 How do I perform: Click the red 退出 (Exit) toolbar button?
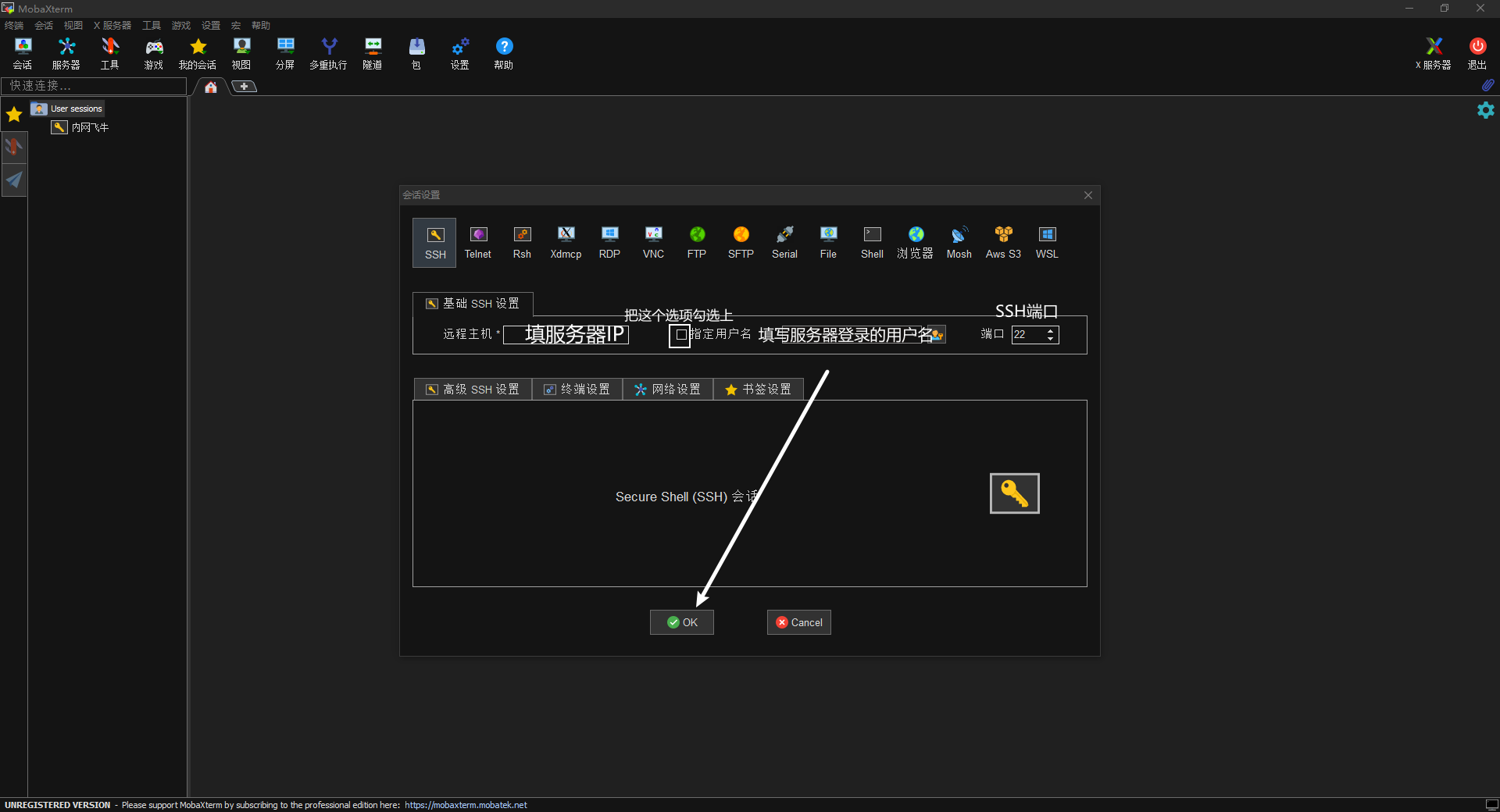pos(1477,54)
